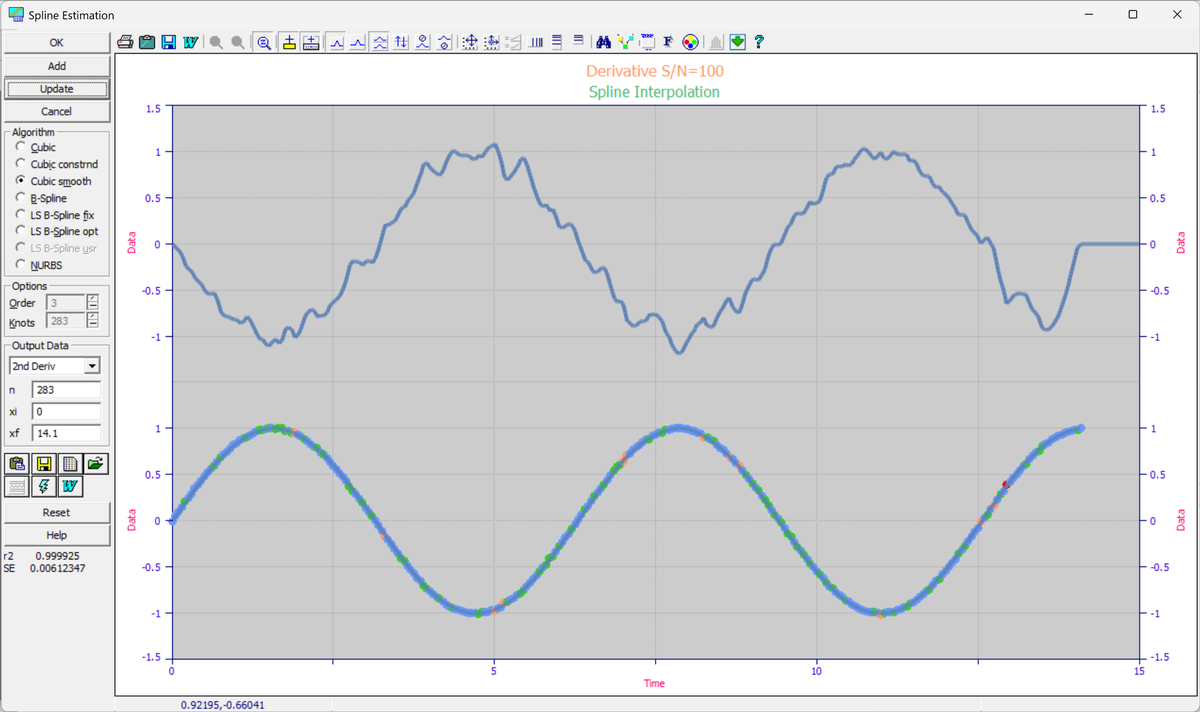Viewport: 1200px width, 712px height.
Task: Select the Cubic algorithm radio button
Action: pyautogui.click(x=21, y=147)
